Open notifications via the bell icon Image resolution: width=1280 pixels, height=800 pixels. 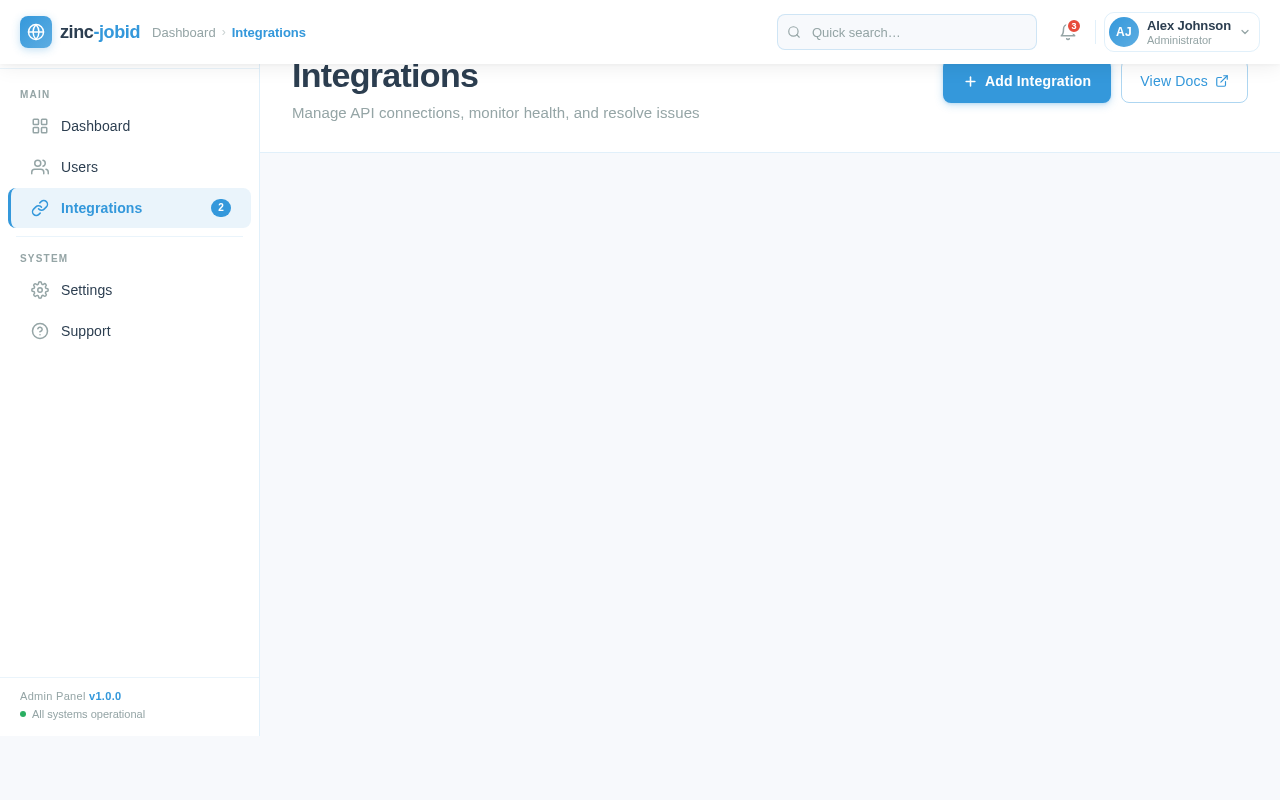(1065, 32)
